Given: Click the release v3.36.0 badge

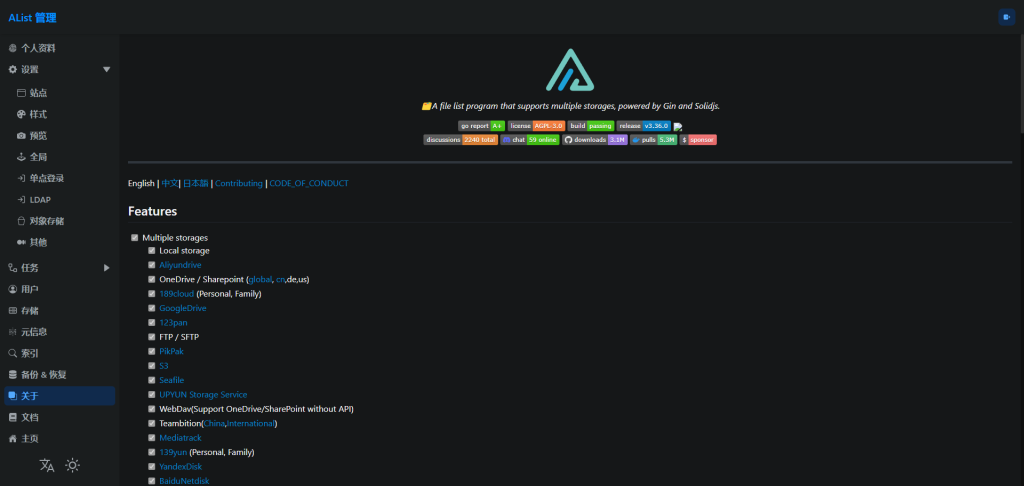Looking at the screenshot, I should tap(643, 126).
